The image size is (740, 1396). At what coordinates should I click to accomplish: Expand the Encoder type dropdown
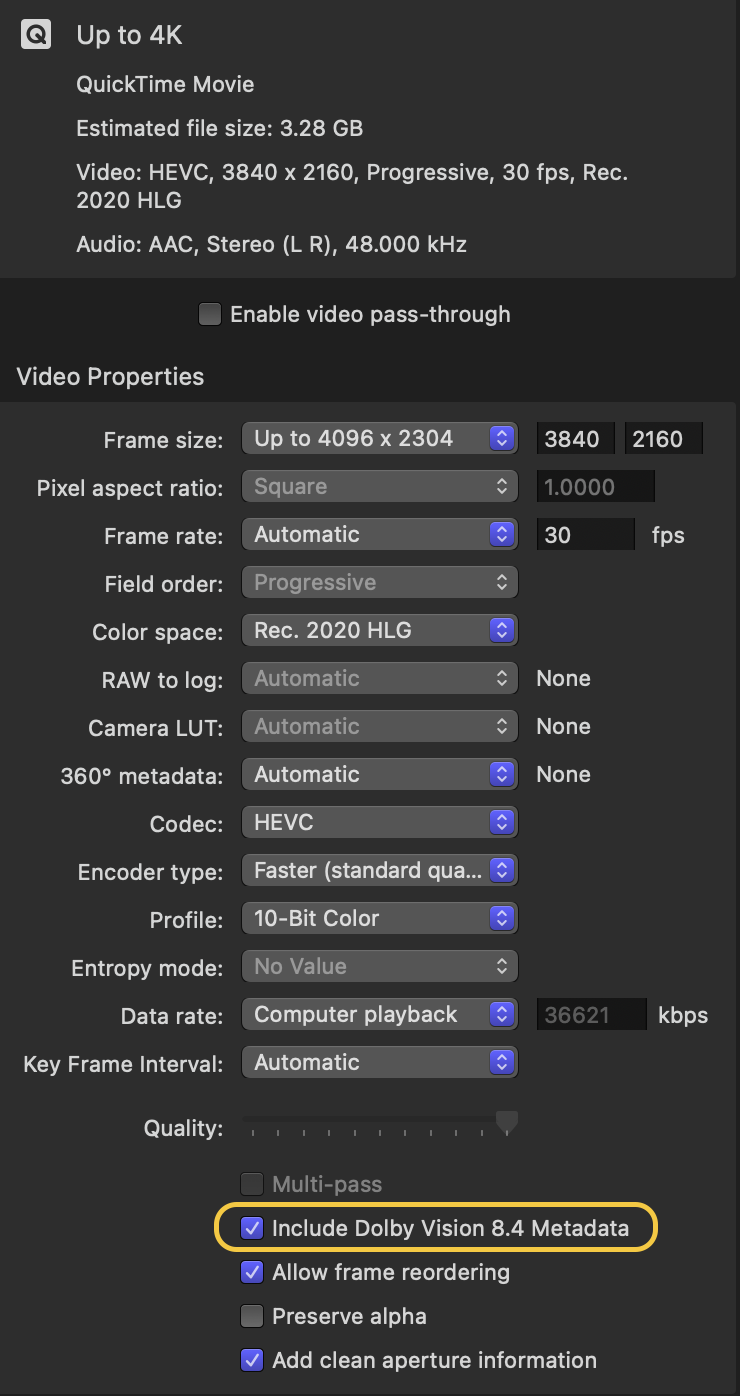coord(380,870)
